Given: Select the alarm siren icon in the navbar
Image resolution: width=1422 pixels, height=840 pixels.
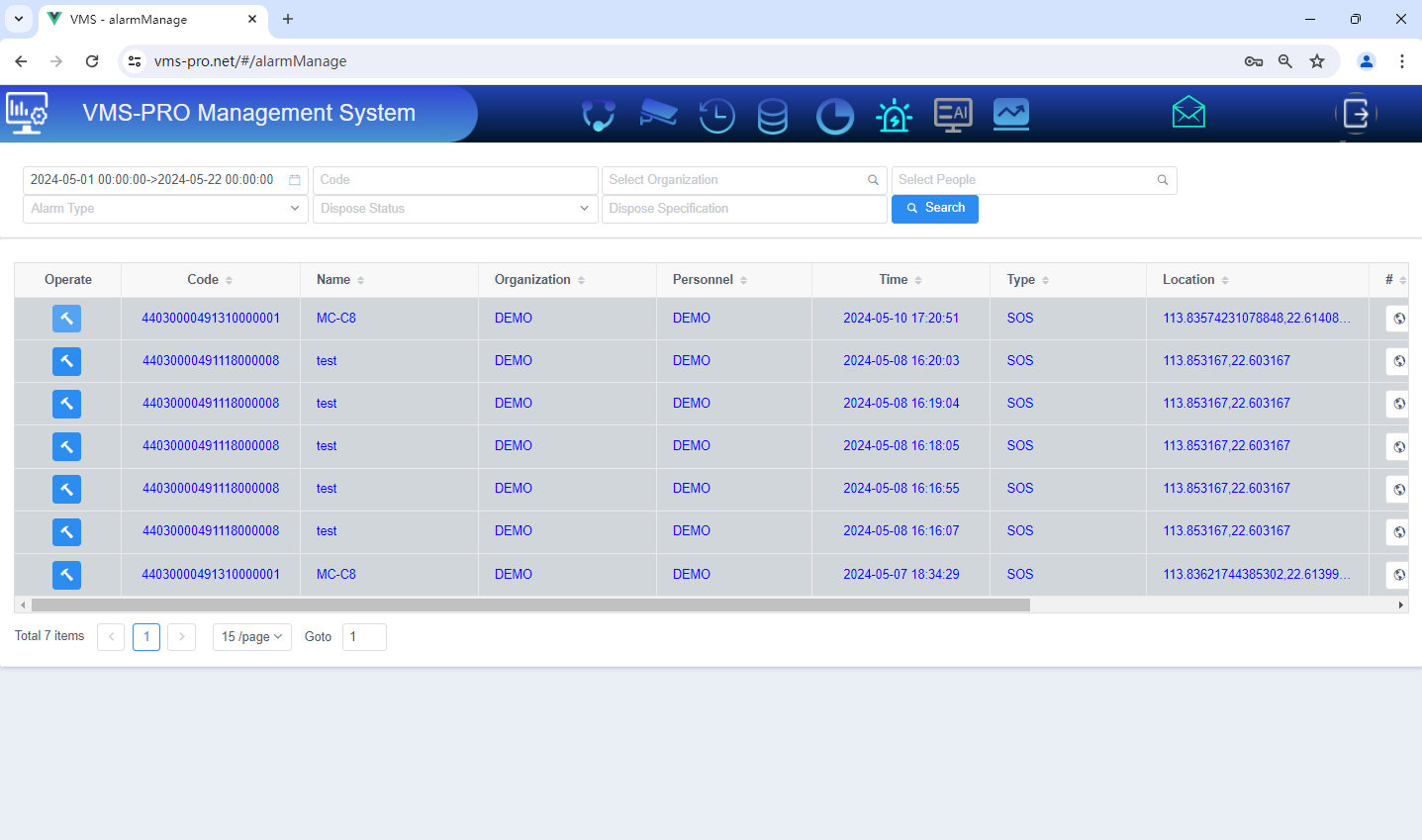Looking at the screenshot, I should (x=894, y=114).
